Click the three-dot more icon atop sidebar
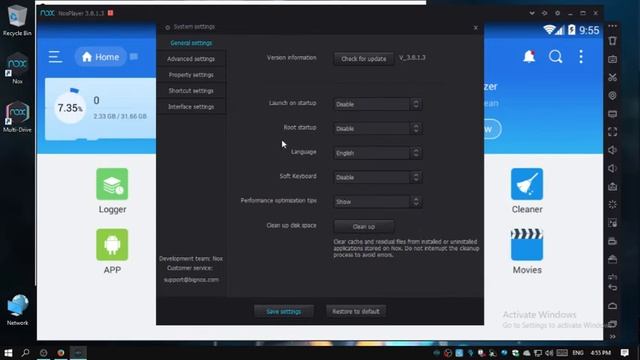Screen dimensions: 640x360 pyautogui.click(x=612, y=26)
